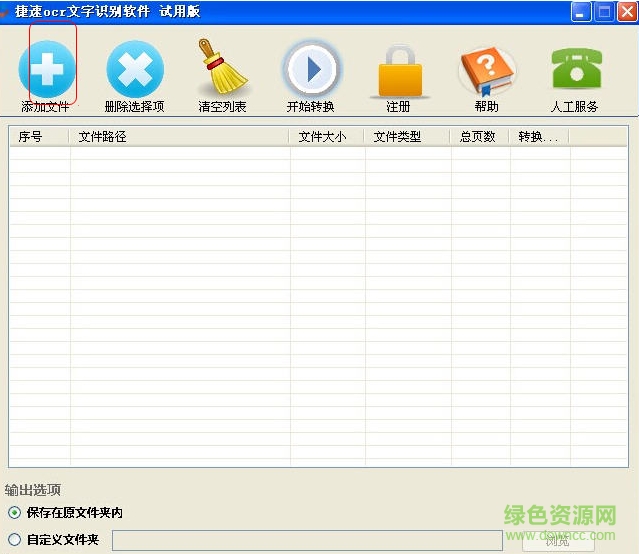
Task: Click the 序号 column header
Action: point(39,137)
